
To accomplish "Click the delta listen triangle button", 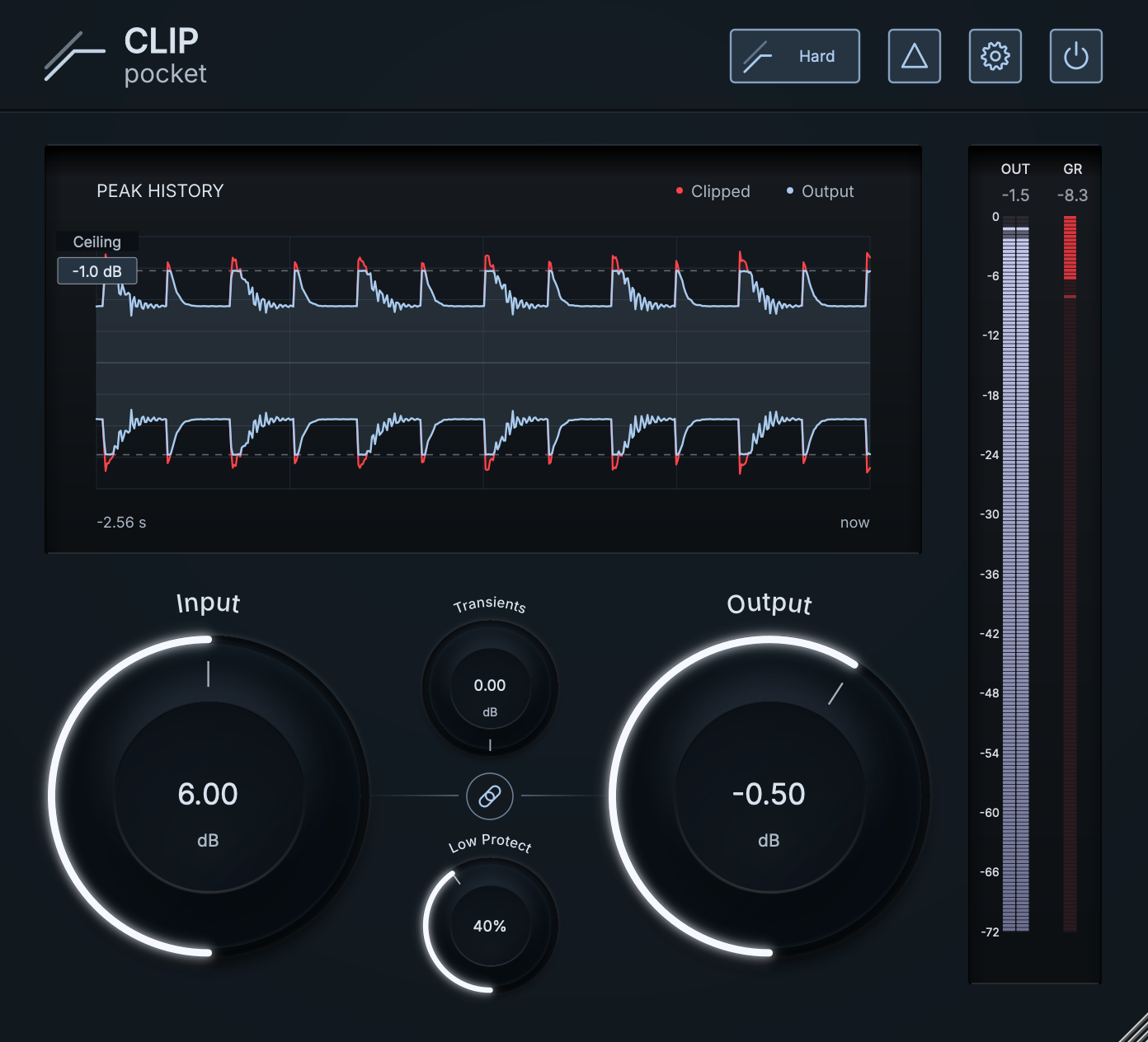I will tap(914, 56).
